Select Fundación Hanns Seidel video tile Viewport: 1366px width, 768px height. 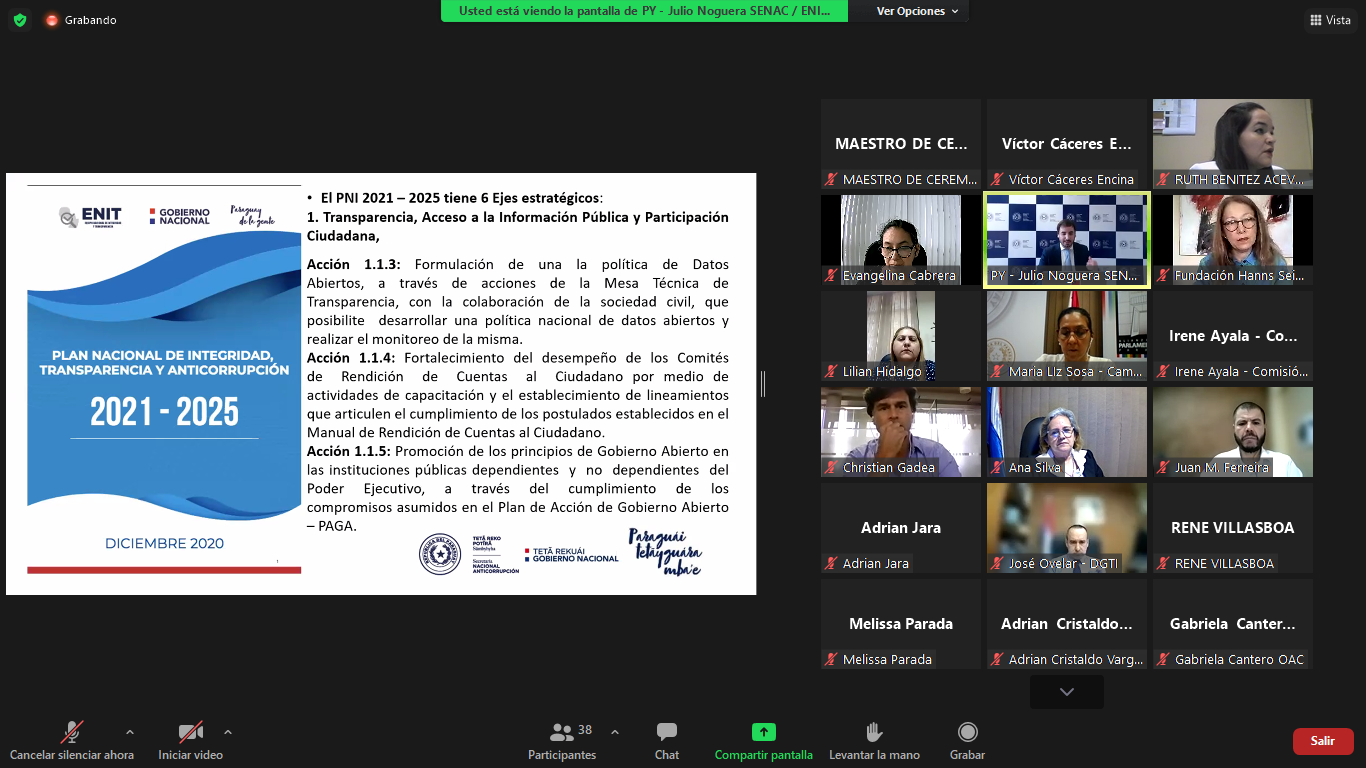tap(1232, 240)
